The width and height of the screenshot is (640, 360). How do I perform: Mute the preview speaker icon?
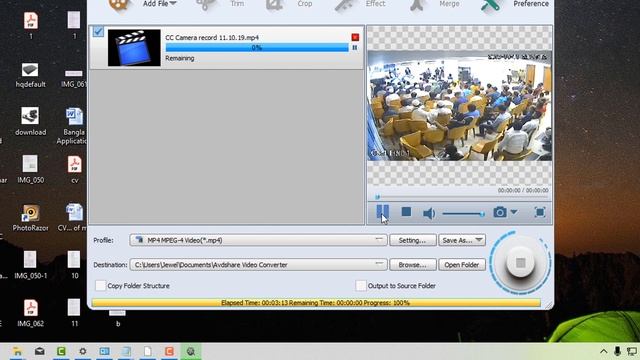coord(429,213)
